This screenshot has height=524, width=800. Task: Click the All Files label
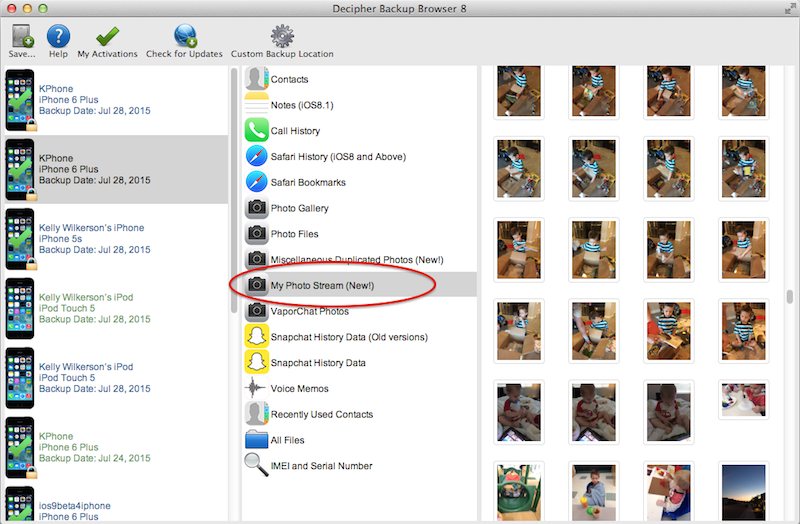coord(287,440)
